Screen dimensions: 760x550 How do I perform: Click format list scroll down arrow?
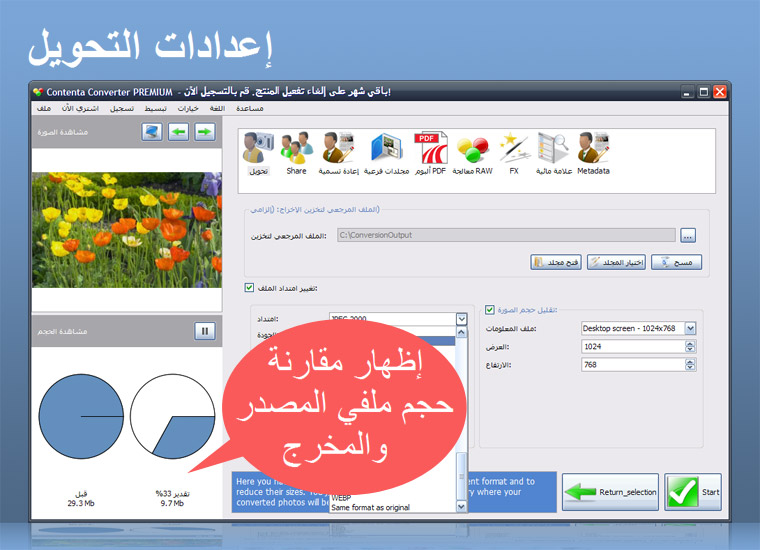tap(461, 506)
